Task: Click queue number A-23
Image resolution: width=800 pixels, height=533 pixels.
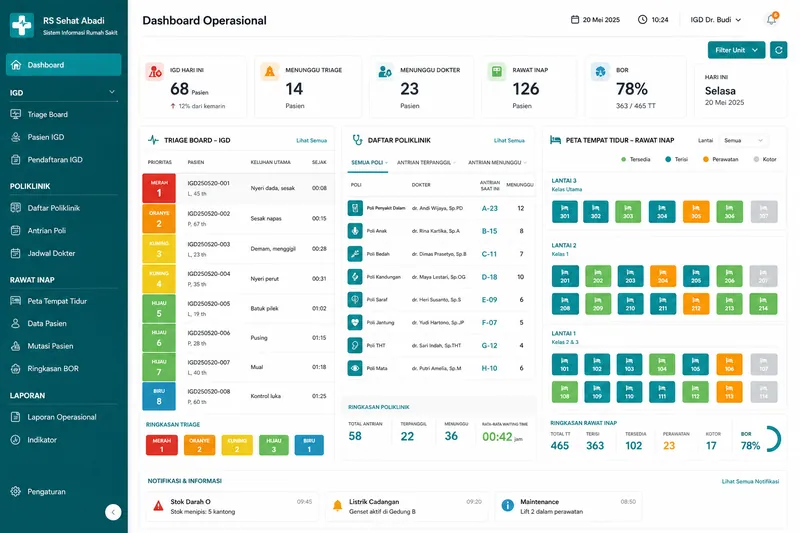Action: 489,208
